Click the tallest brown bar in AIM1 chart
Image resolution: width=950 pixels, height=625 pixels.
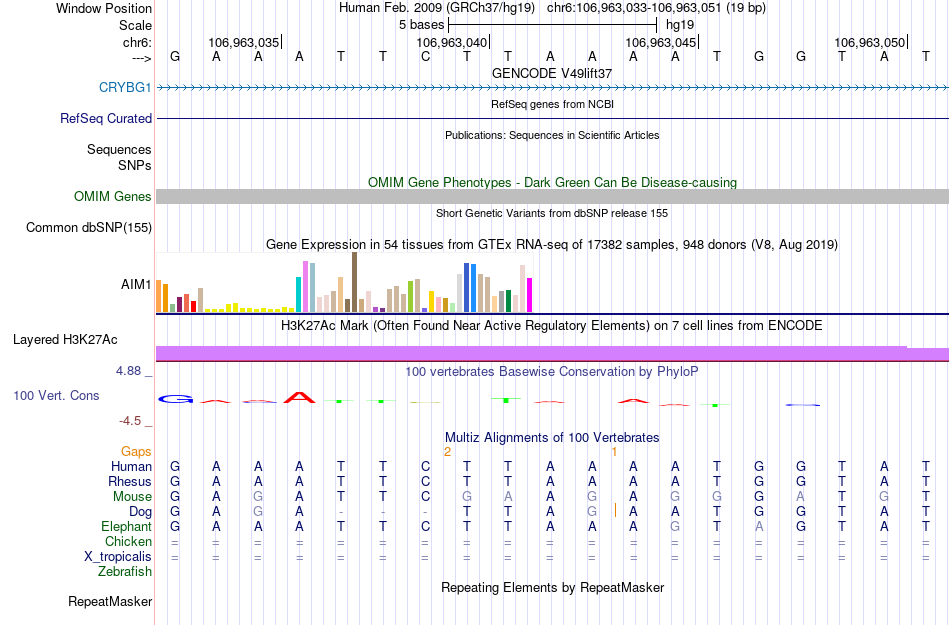354,282
